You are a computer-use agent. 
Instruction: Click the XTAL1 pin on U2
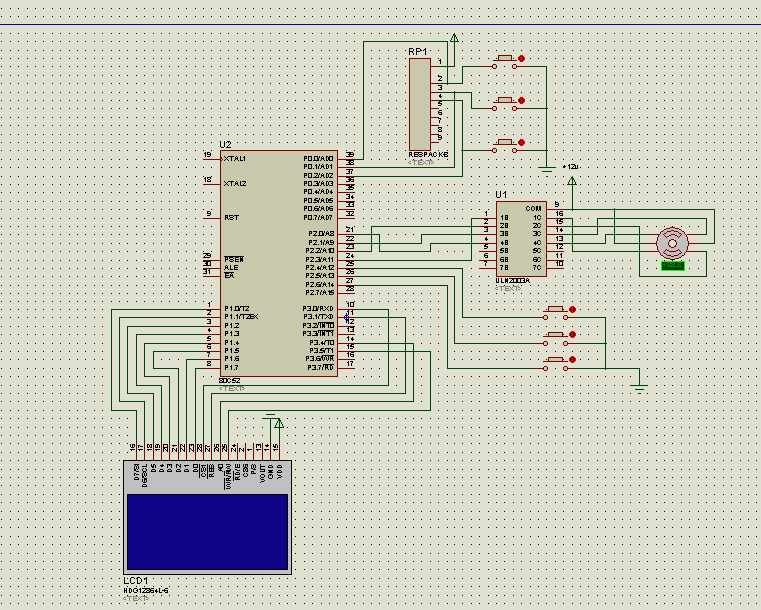213,158
